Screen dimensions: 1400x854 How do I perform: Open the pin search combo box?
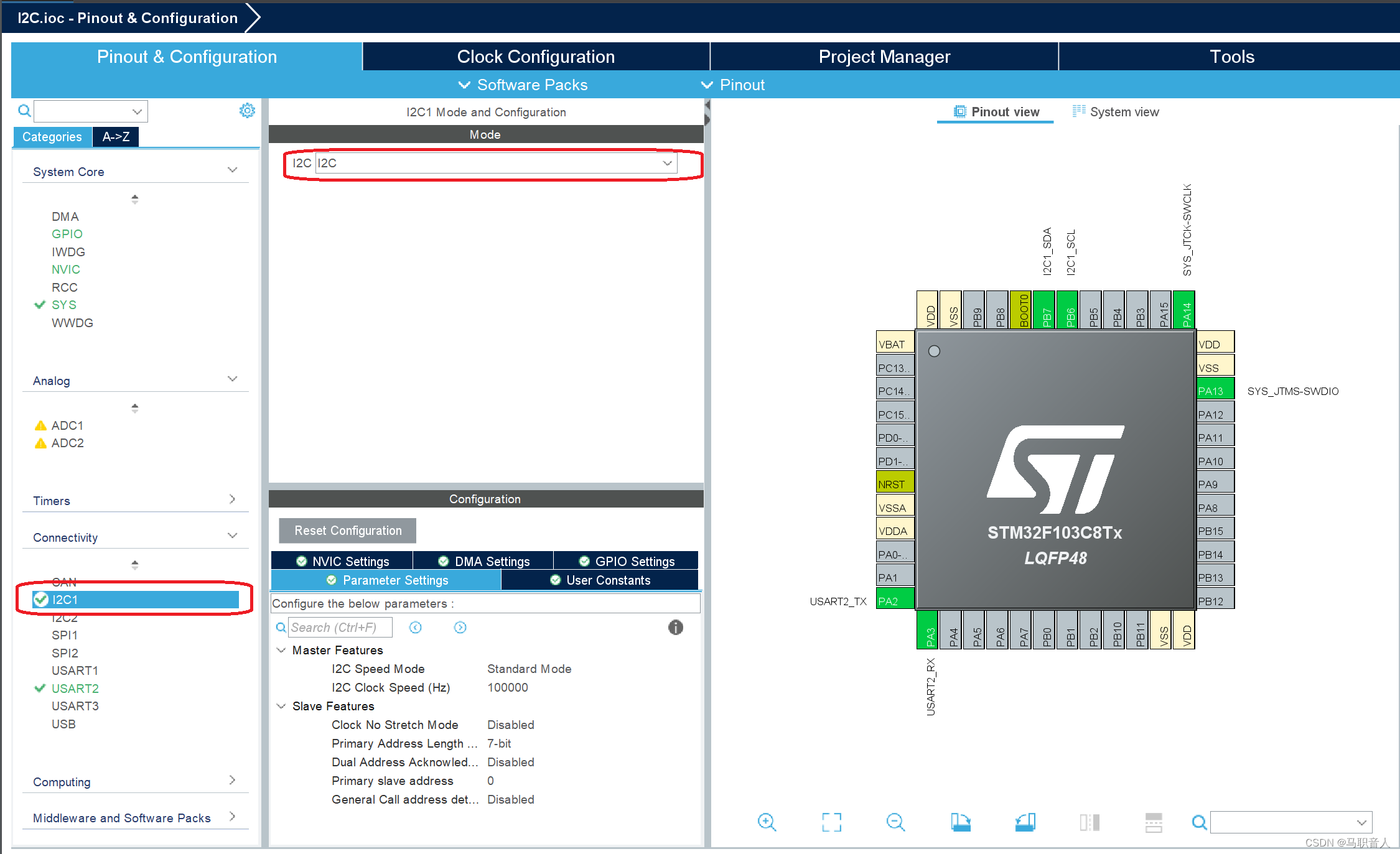[1291, 822]
